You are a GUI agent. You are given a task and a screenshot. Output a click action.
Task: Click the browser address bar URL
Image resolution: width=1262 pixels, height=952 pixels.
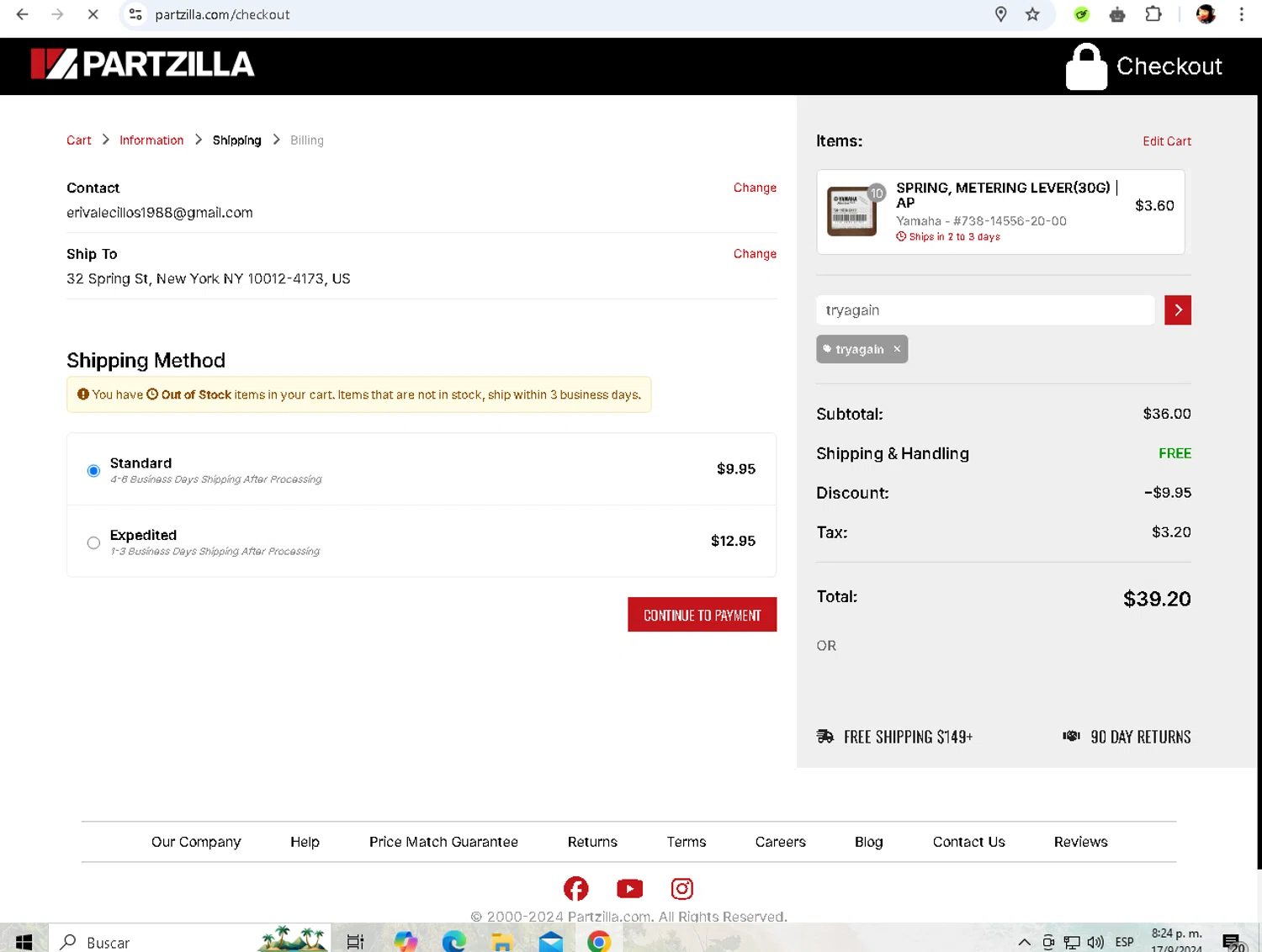click(222, 14)
